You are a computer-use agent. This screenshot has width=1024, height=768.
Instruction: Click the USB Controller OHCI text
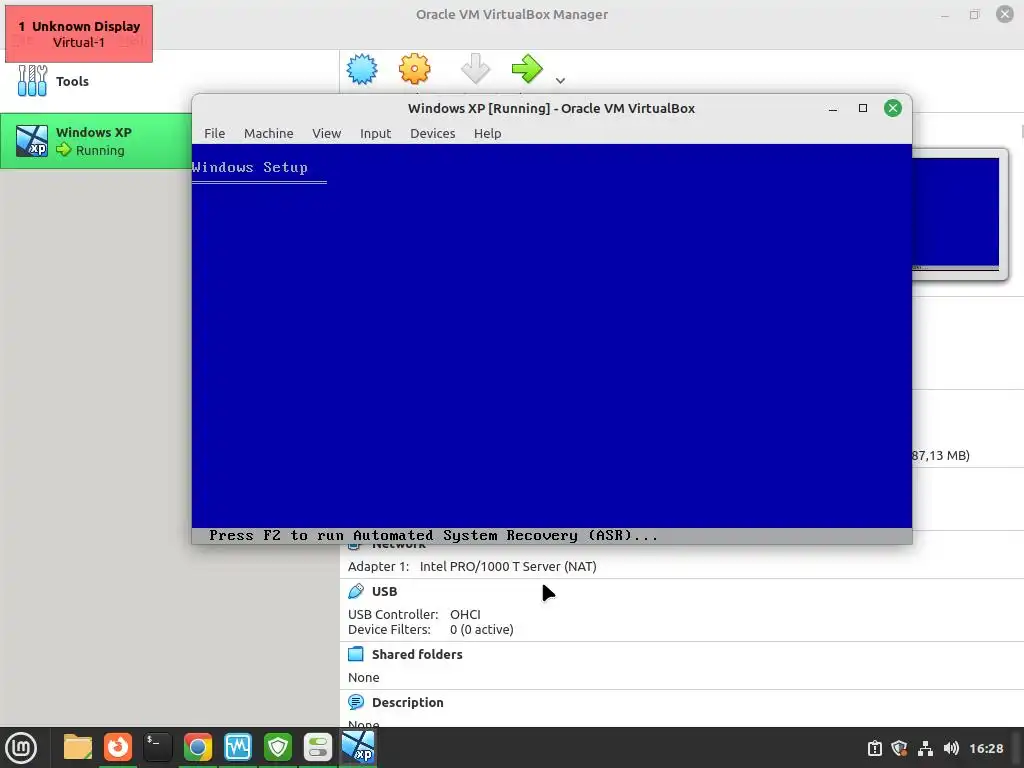414,615
